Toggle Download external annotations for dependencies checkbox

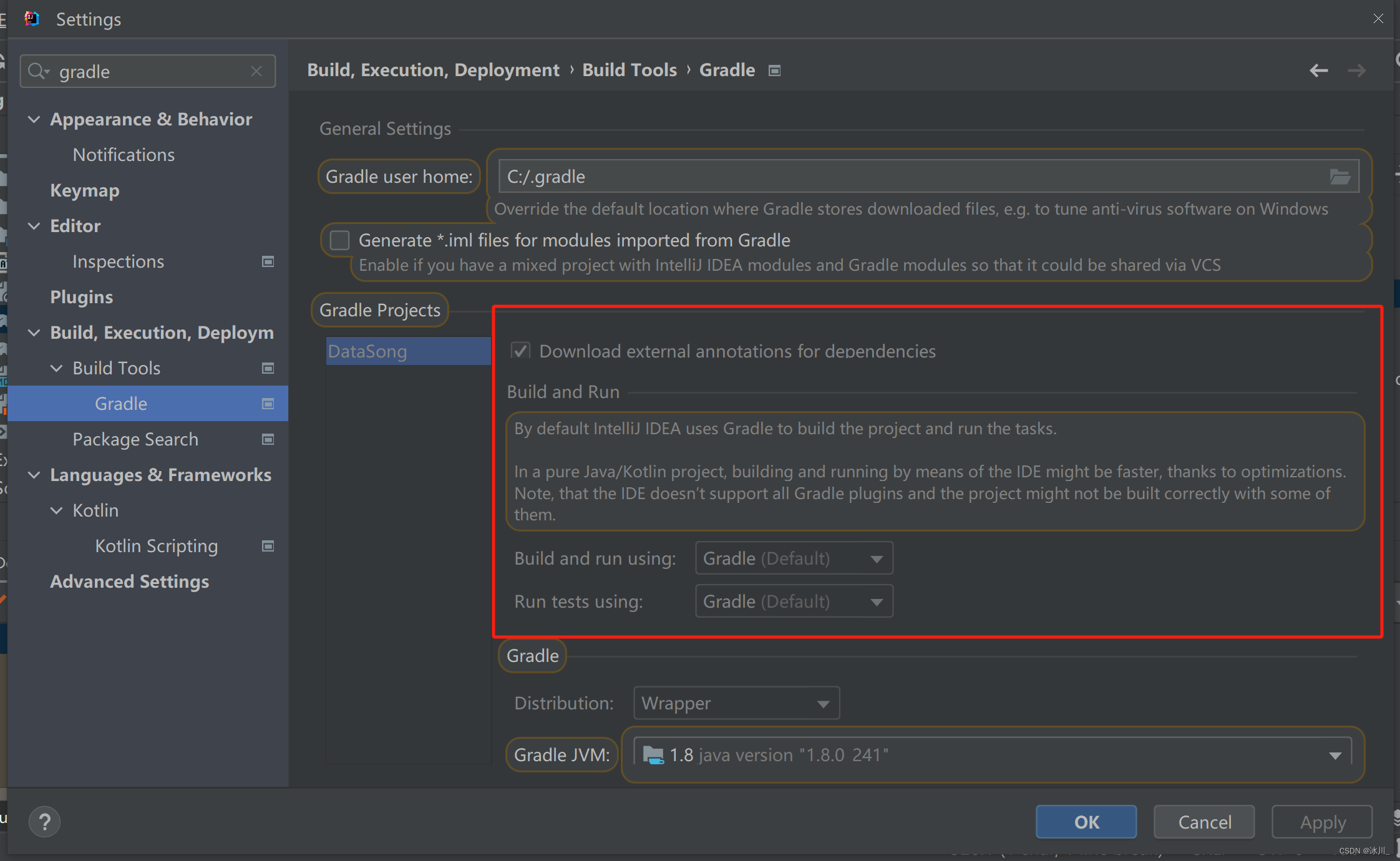point(520,351)
